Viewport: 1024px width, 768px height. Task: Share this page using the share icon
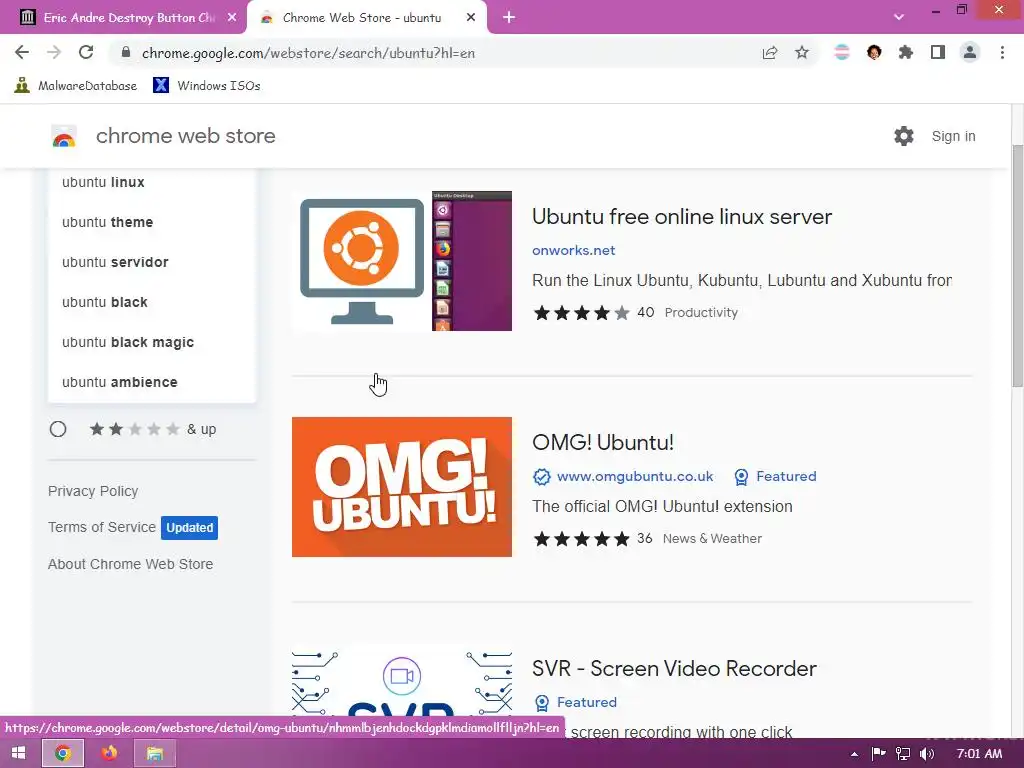coord(770,52)
